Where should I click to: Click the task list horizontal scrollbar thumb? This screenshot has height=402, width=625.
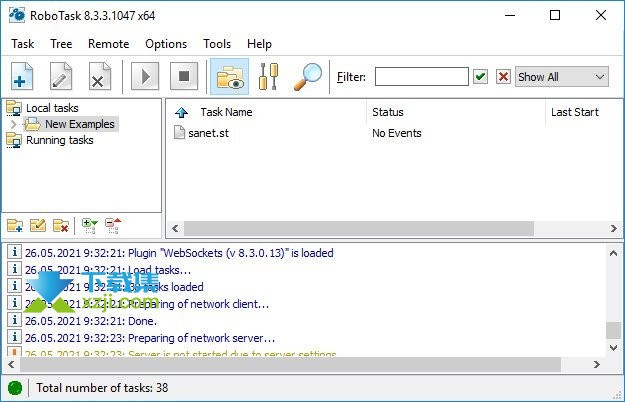358,228
